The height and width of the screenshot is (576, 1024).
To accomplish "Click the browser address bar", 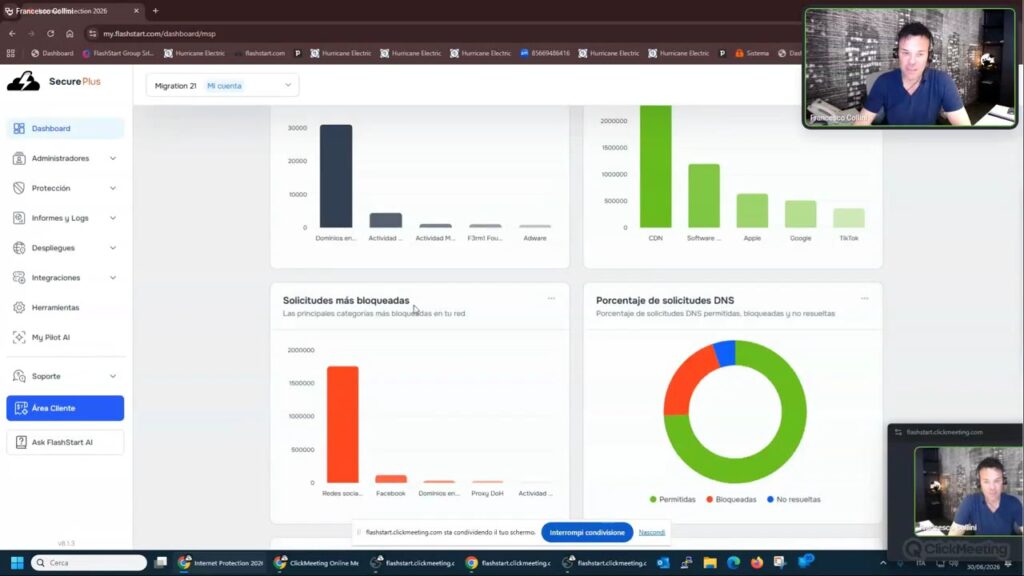I will click(x=444, y=33).
